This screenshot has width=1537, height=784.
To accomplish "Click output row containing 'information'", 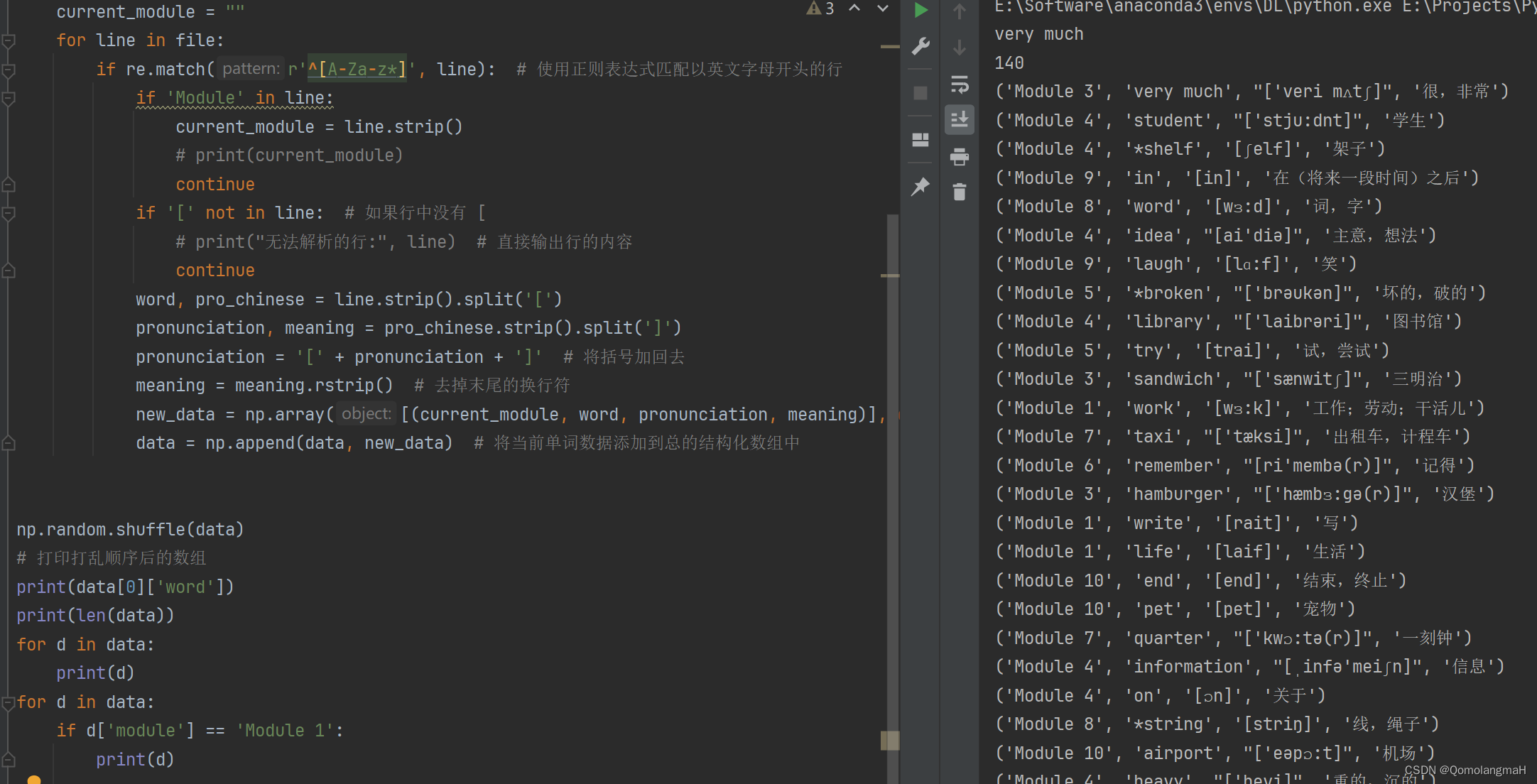I will click(1249, 667).
